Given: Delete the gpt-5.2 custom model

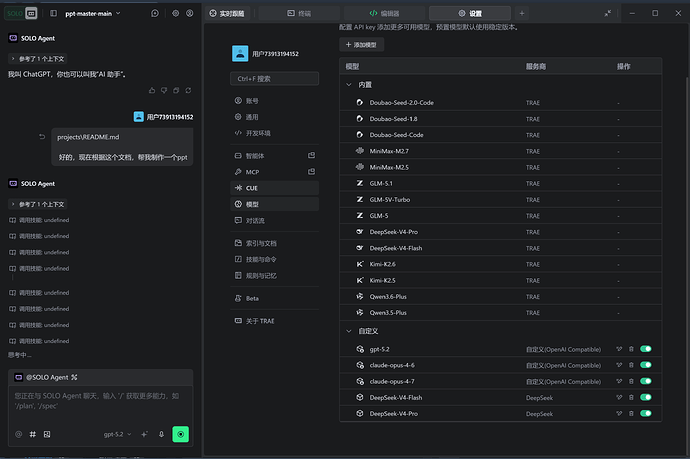Looking at the screenshot, I should click(631, 349).
